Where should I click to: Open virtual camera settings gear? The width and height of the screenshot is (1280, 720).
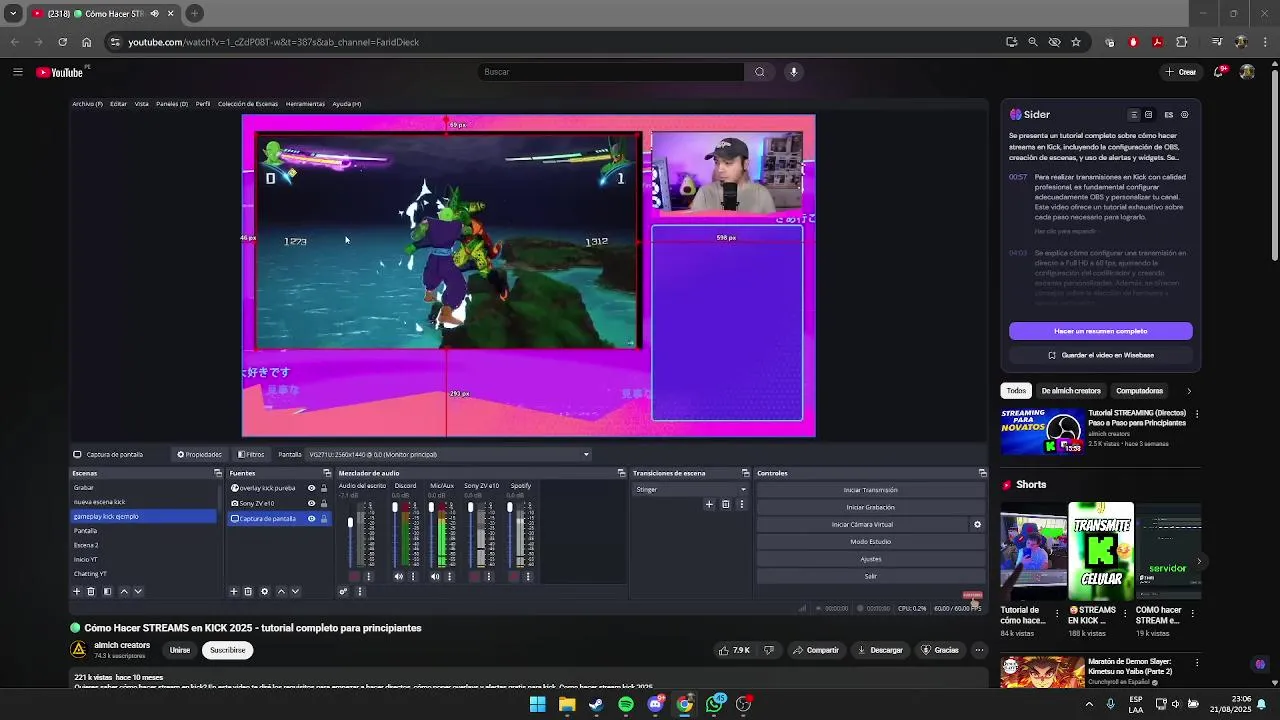click(x=977, y=524)
